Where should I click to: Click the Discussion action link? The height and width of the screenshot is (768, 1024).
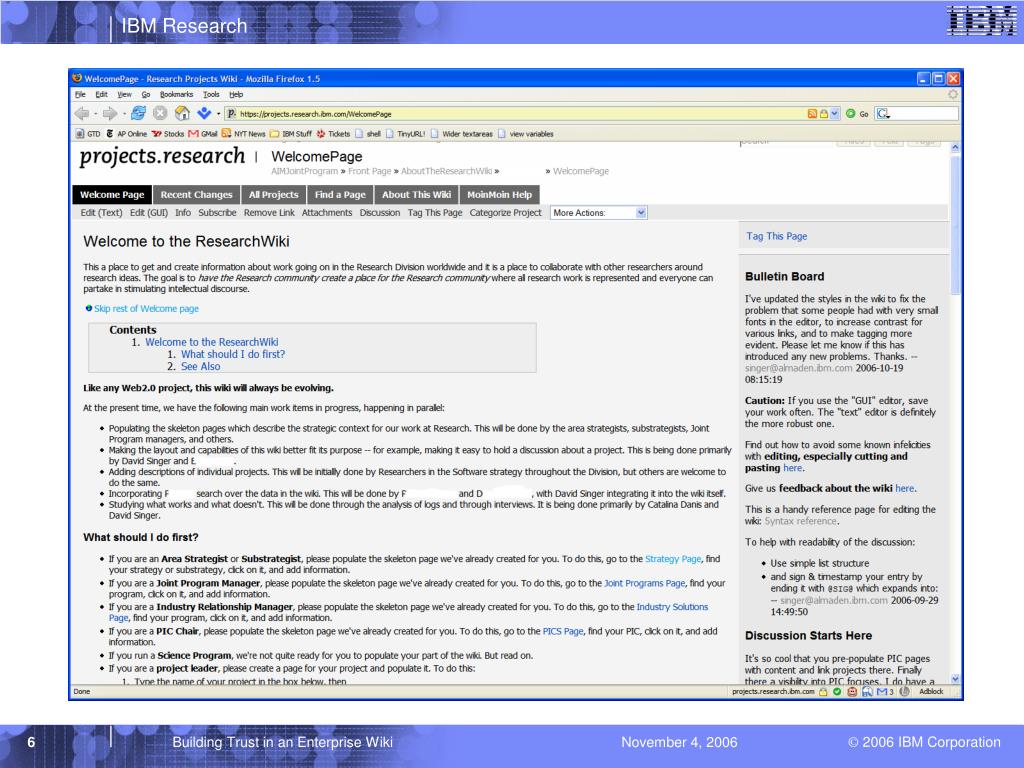379,213
